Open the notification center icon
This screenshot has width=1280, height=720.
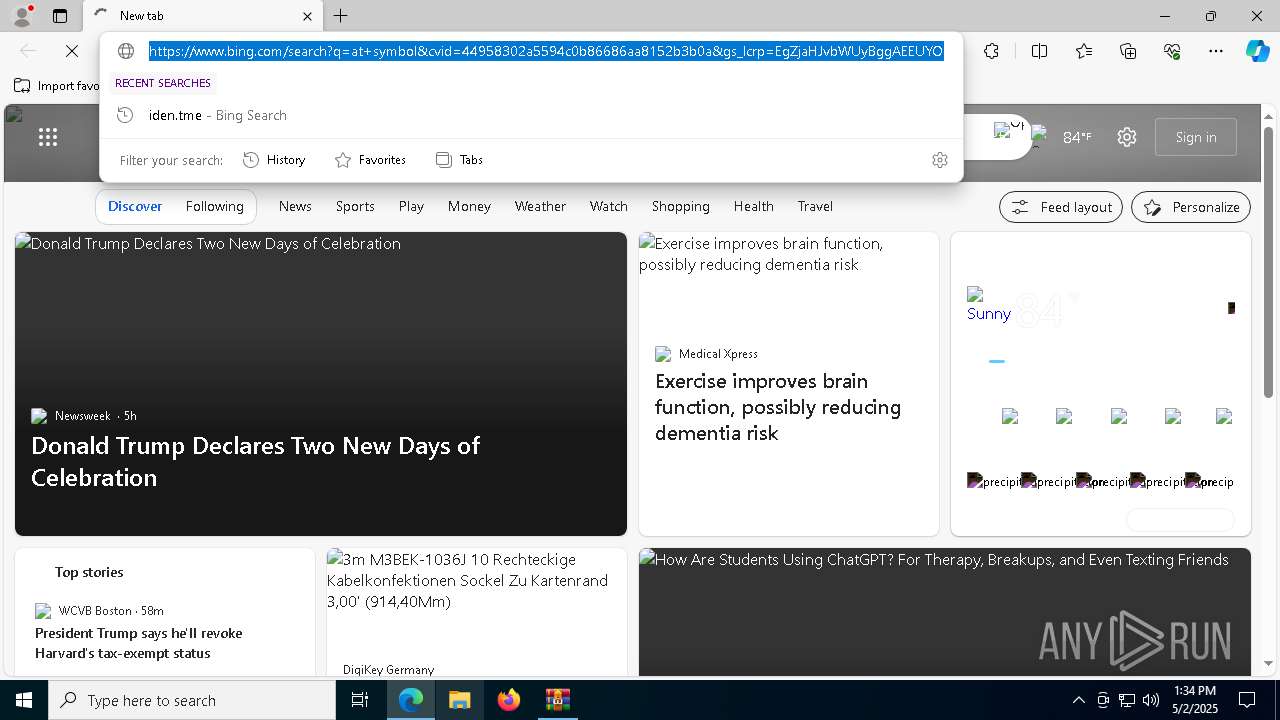[1247, 700]
